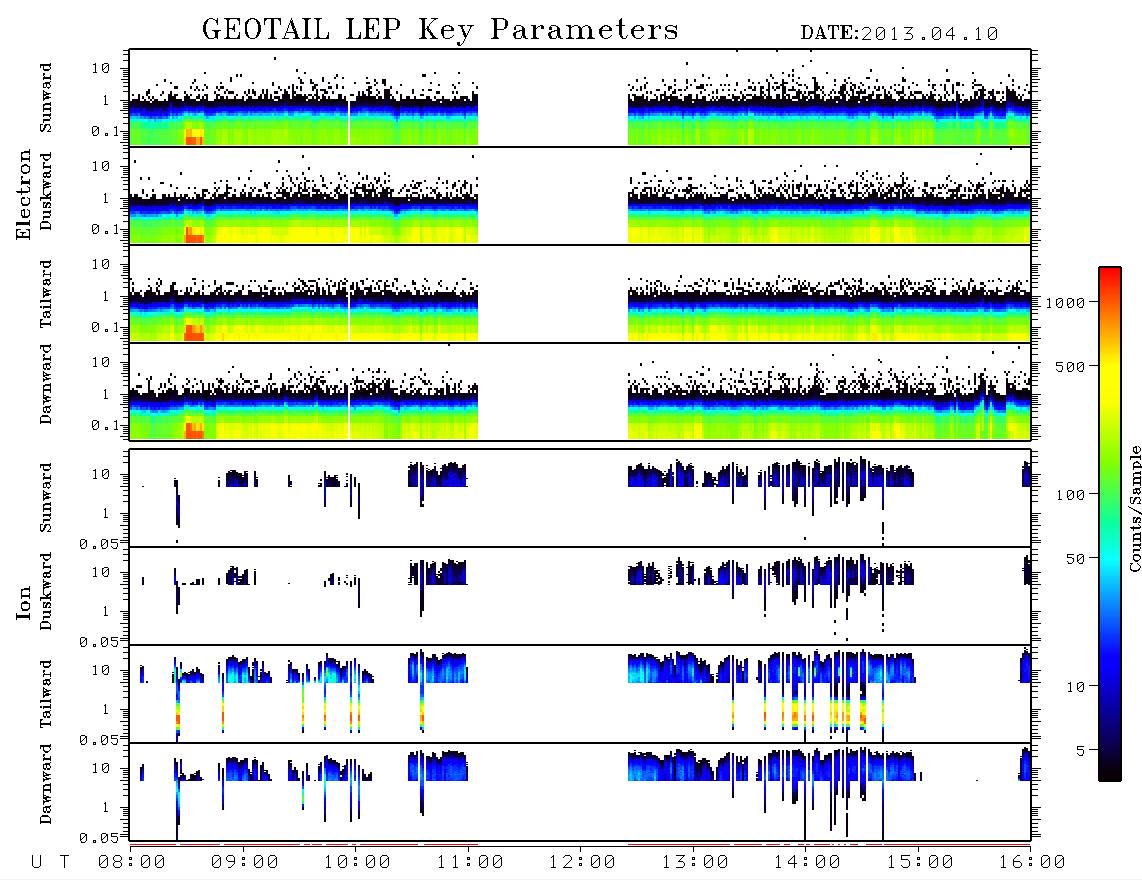Click the "0.05" tick on Ion Duskward axis
The image size is (1142, 880).
pos(99,642)
